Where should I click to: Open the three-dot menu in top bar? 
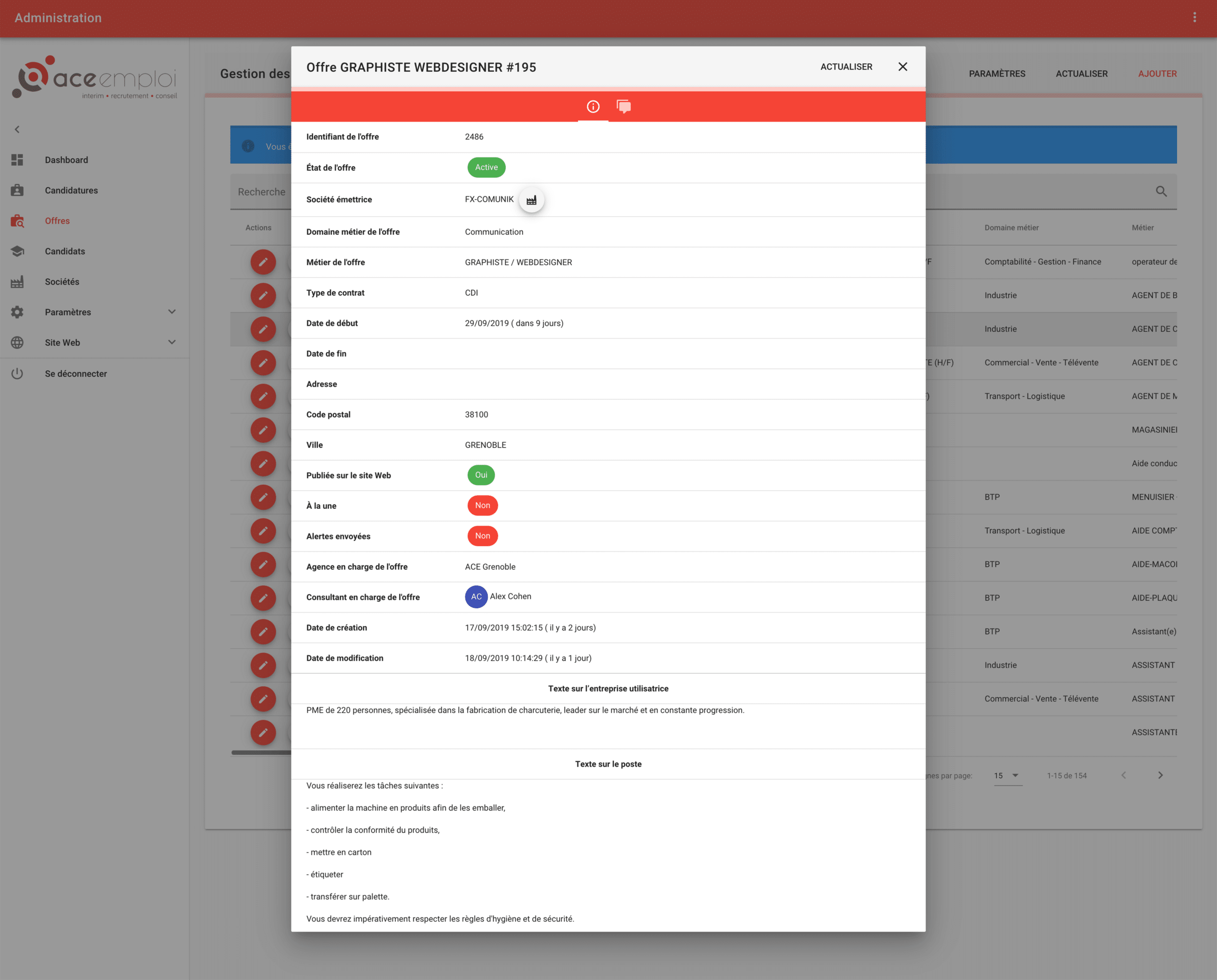[1194, 18]
